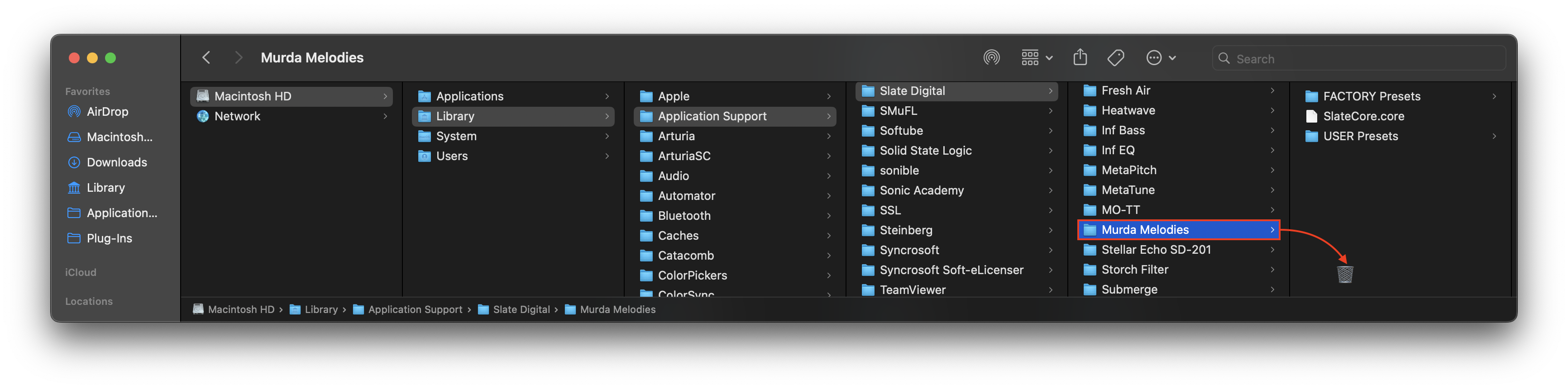Select the Heatwave folder
The image size is (1568, 389).
(x=1178, y=111)
